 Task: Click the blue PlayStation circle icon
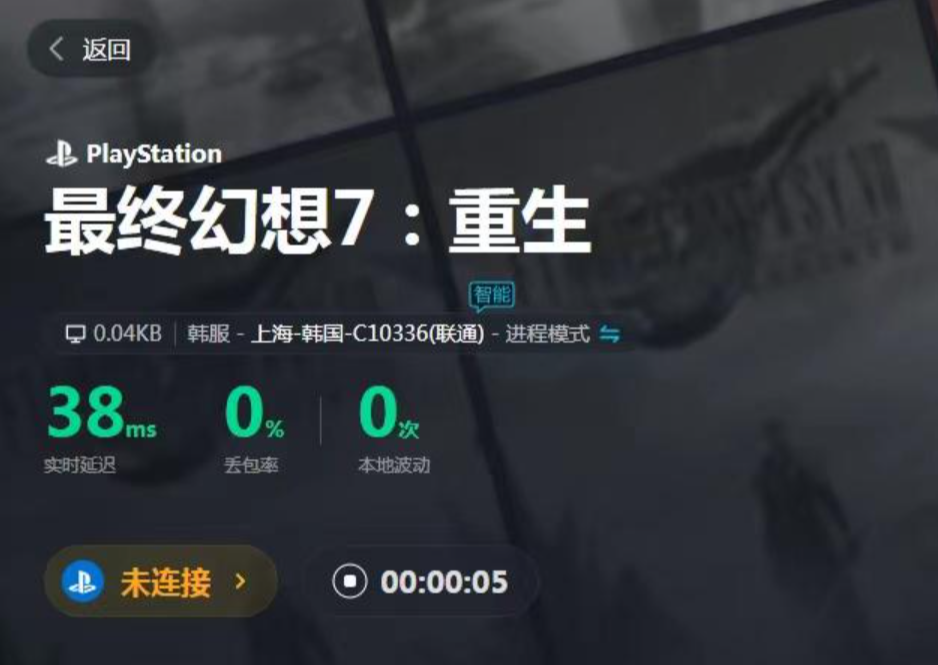coord(83,581)
